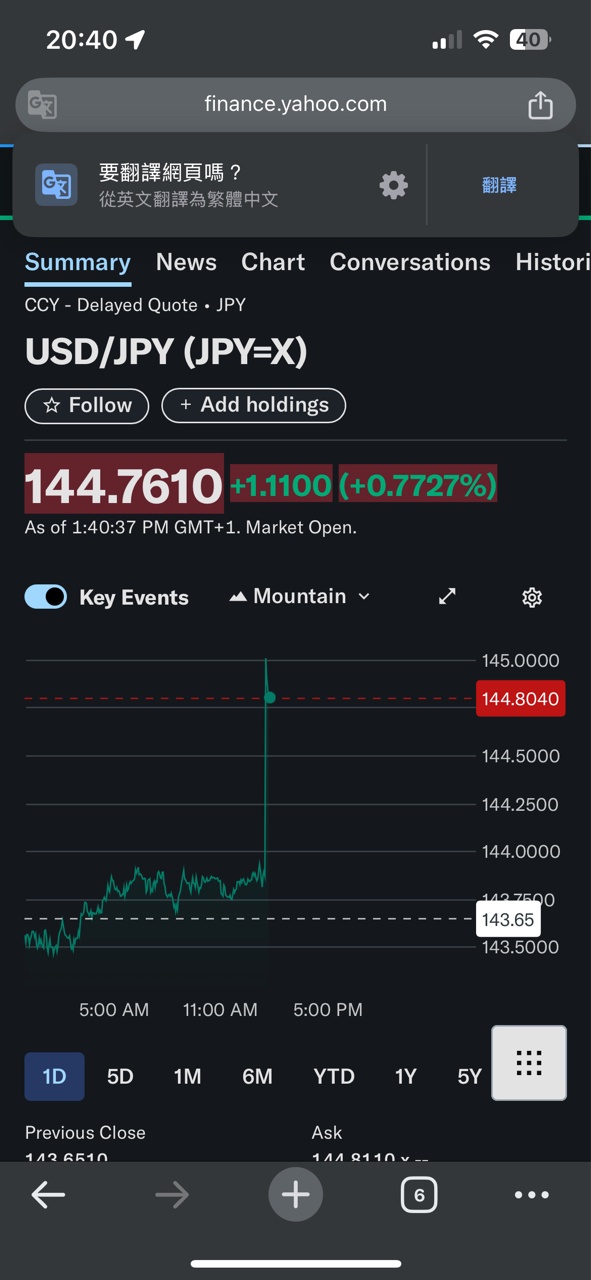Screen dimensions: 591x1280
Task: Select the 1D time range
Action: tap(54, 1076)
